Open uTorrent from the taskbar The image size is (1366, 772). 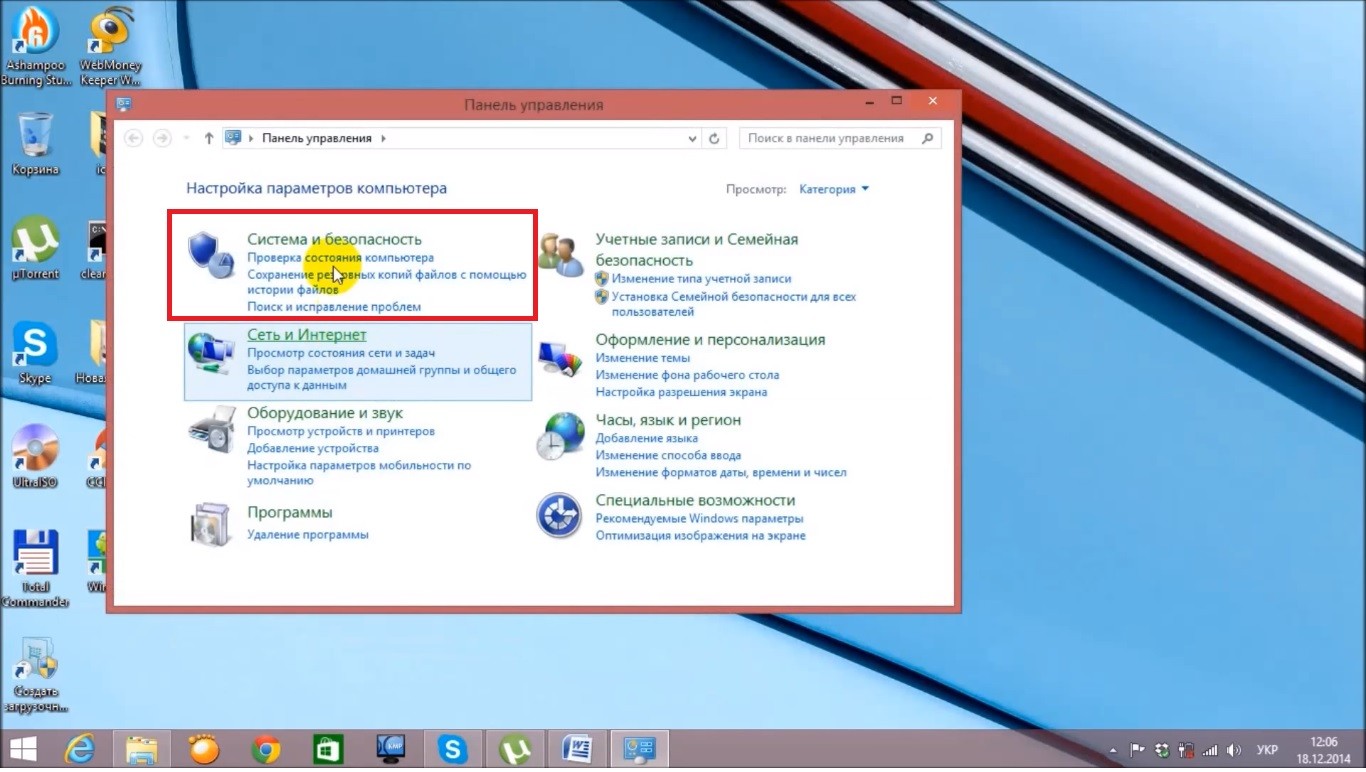tap(515, 749)
